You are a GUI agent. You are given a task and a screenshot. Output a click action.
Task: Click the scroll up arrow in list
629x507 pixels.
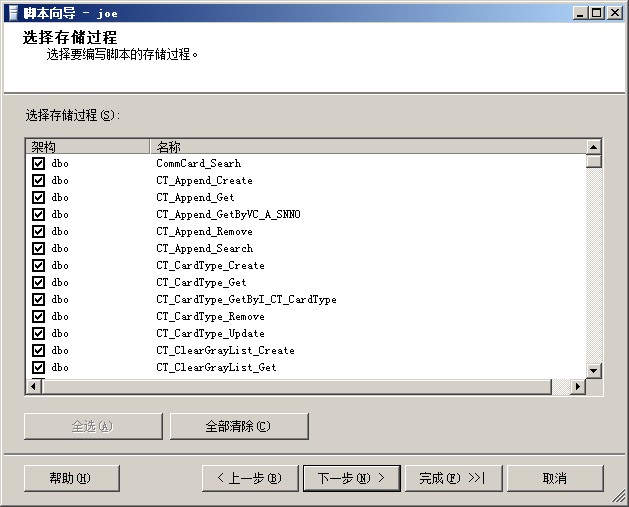pos(593,147)
